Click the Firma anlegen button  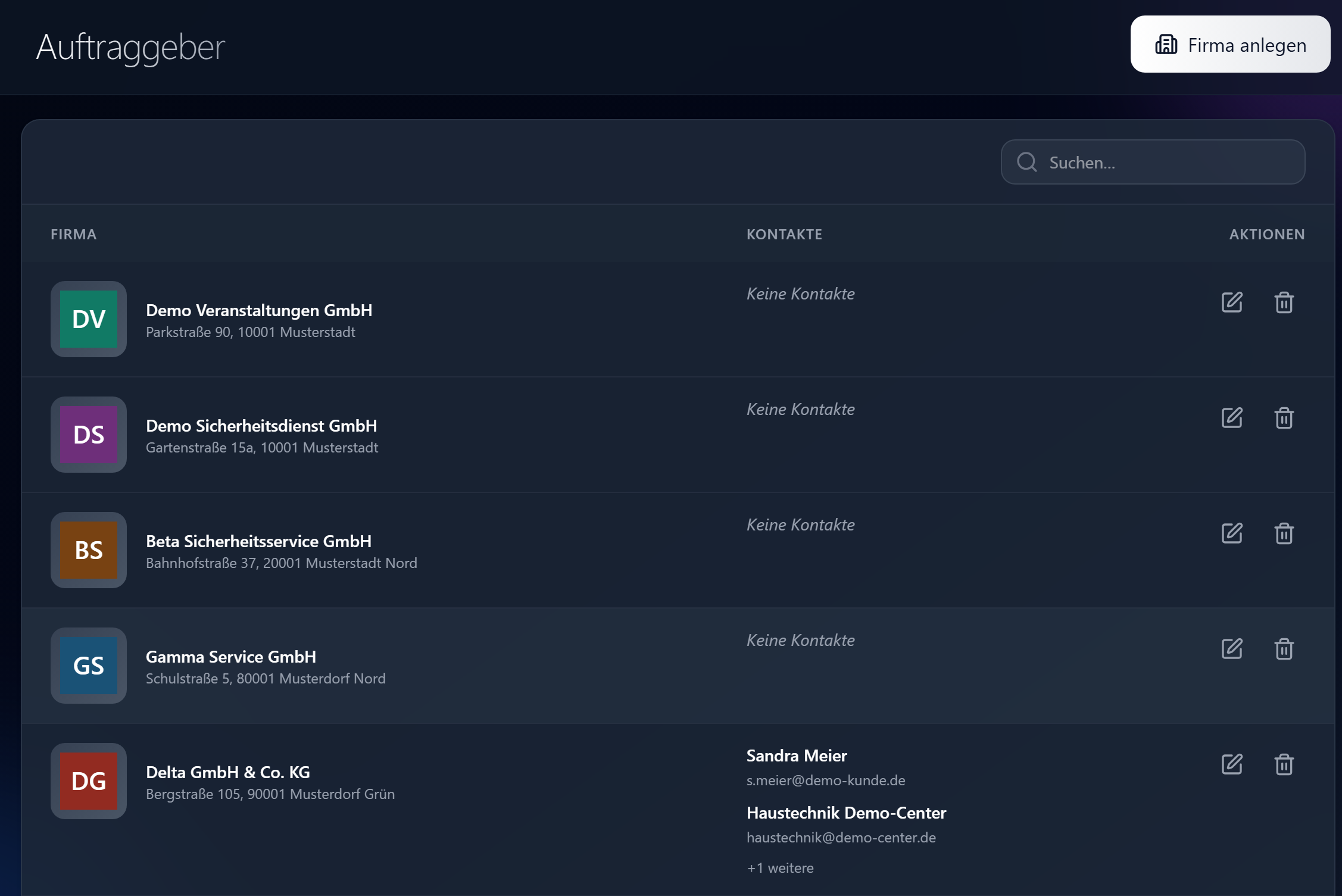(x=1230, y=44)
